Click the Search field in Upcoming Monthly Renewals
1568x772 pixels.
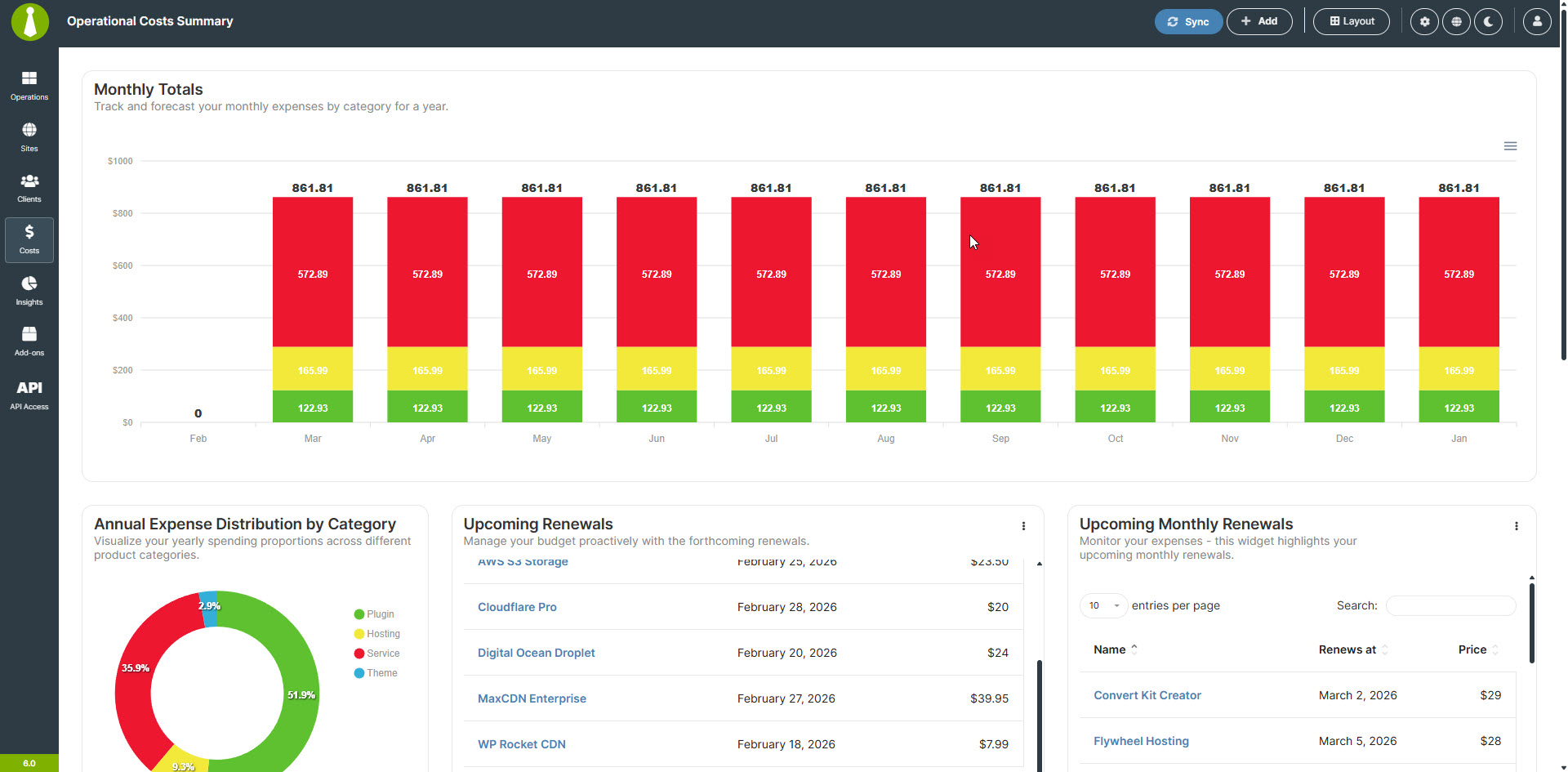click(1450, 605)
